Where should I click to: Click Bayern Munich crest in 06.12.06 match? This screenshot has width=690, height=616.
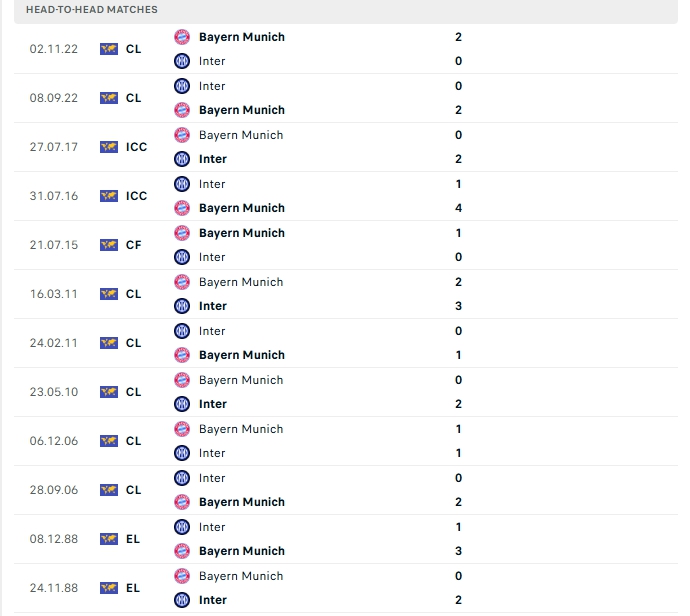pos(182,429)
